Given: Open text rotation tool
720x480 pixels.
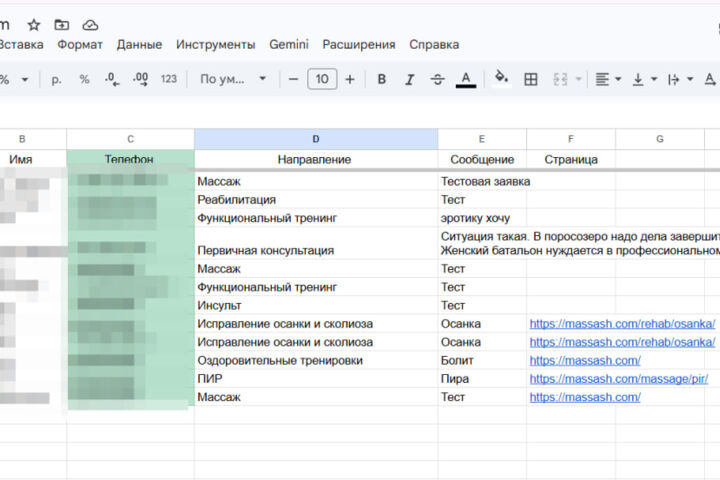Looking at the screenshot, I should coord(710,79).
